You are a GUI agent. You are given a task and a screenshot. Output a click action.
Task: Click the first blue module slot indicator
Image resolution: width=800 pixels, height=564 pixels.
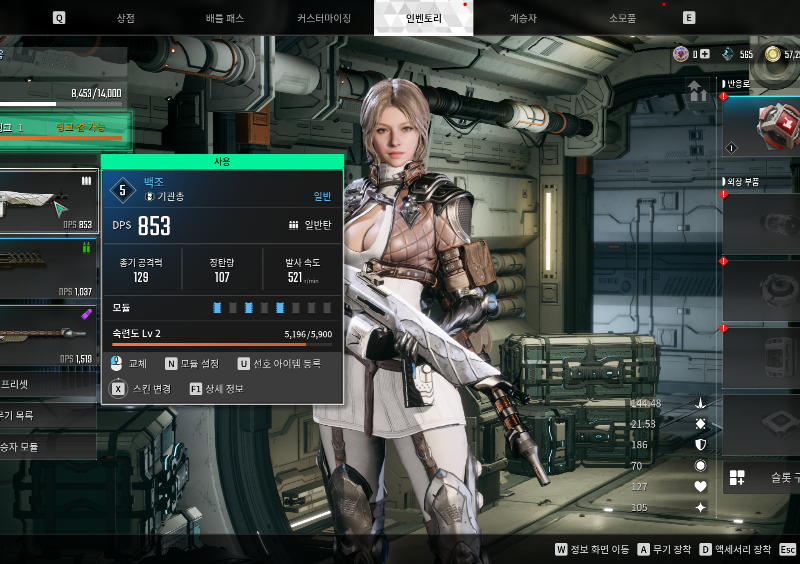click(217, 308)
